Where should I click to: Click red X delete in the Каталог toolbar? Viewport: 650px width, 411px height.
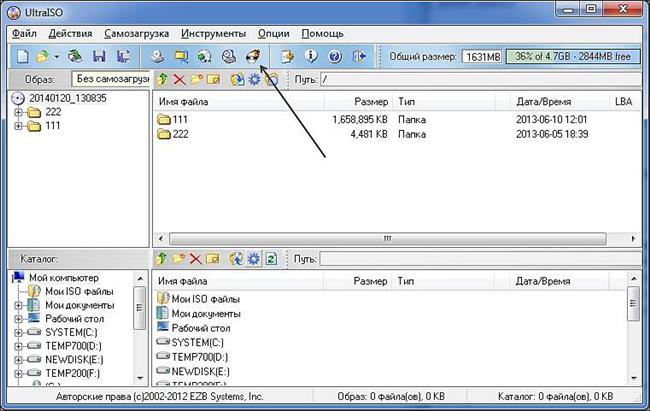click(195, 259)
